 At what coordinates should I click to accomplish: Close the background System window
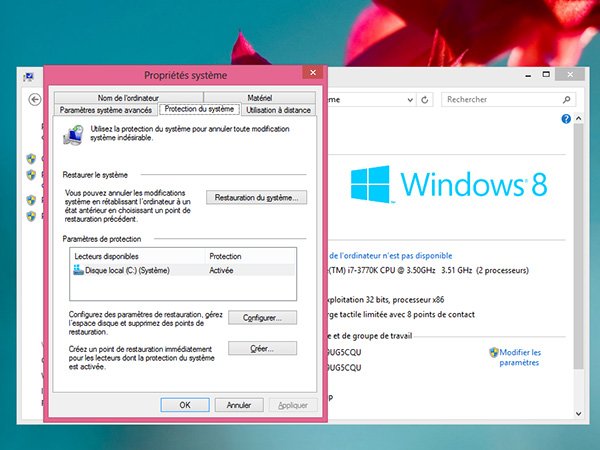tap(570, 74)
